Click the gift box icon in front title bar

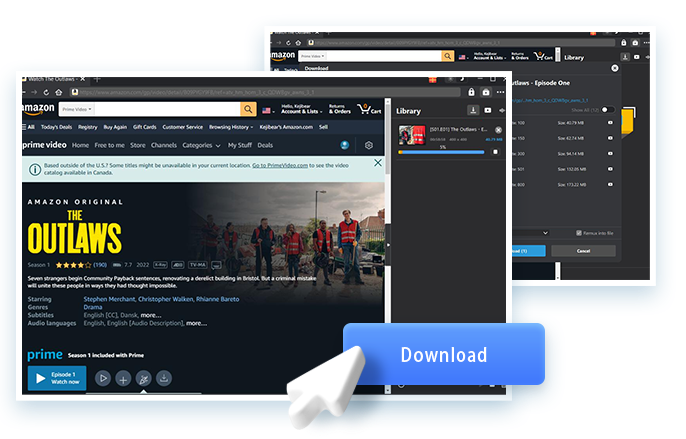(x=432, y=79)
